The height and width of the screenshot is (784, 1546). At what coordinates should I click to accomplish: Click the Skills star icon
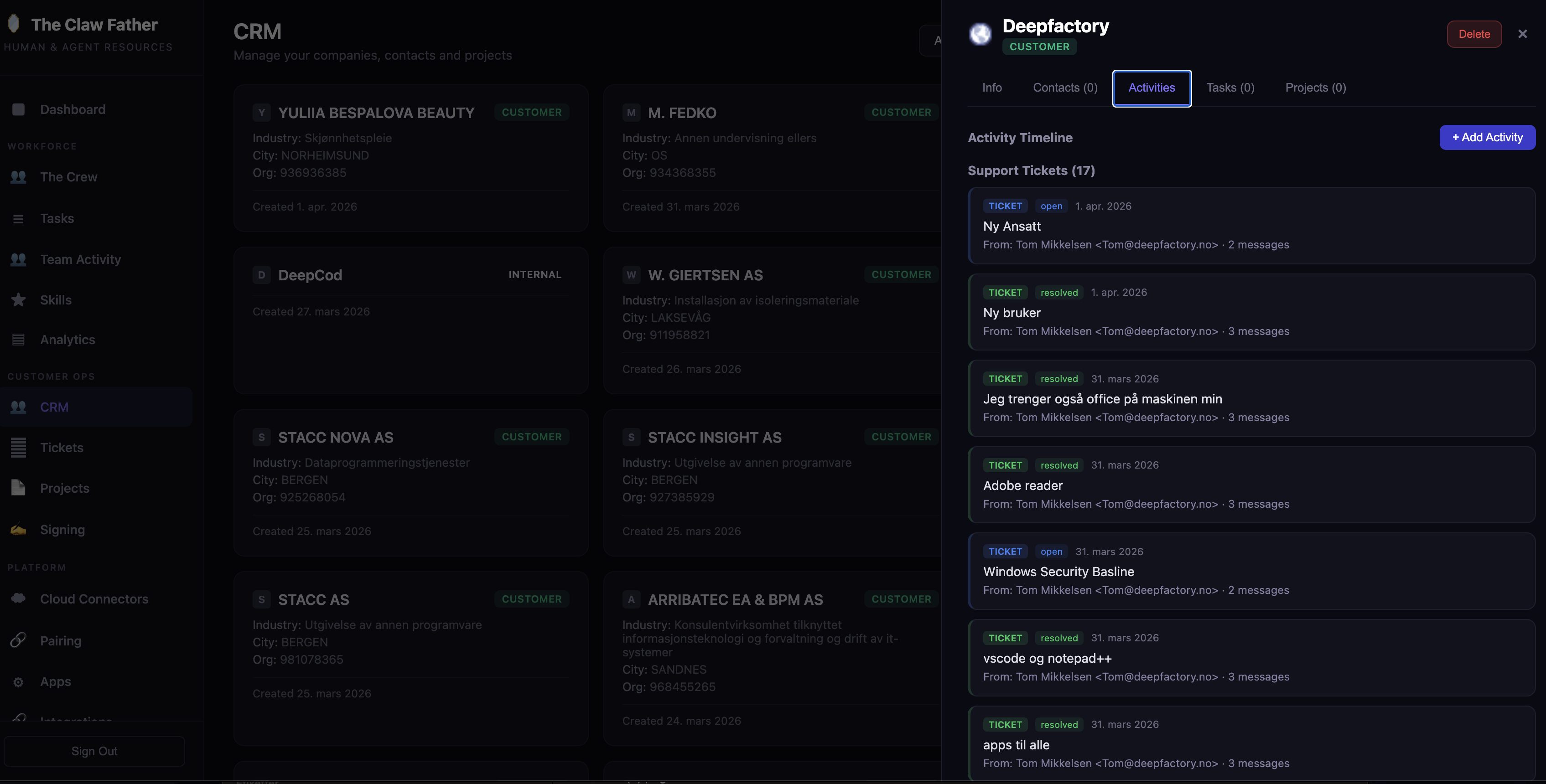[x=19, y=300]
